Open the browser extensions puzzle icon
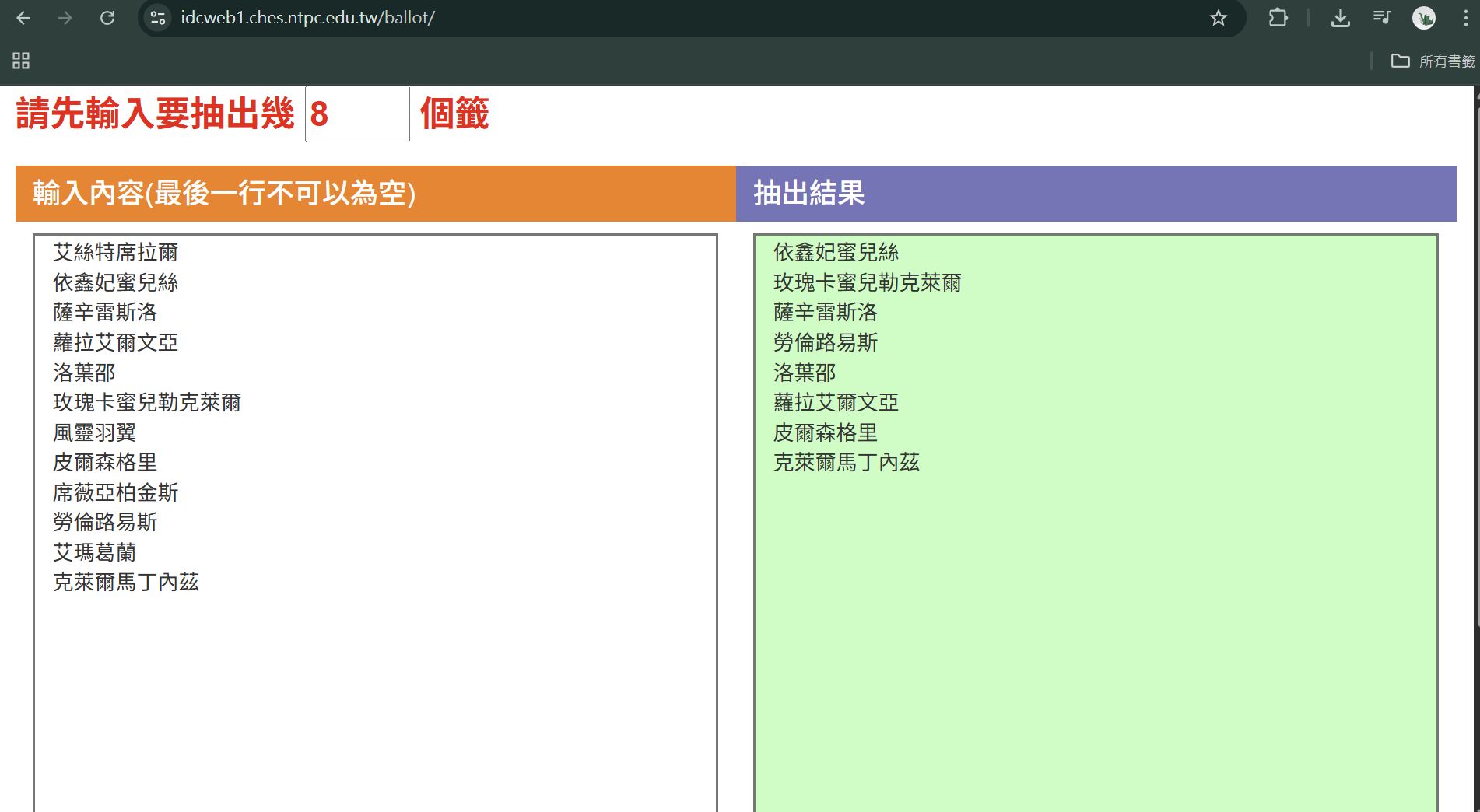This screenshot has width=1480, height=812. (1278, 18)
